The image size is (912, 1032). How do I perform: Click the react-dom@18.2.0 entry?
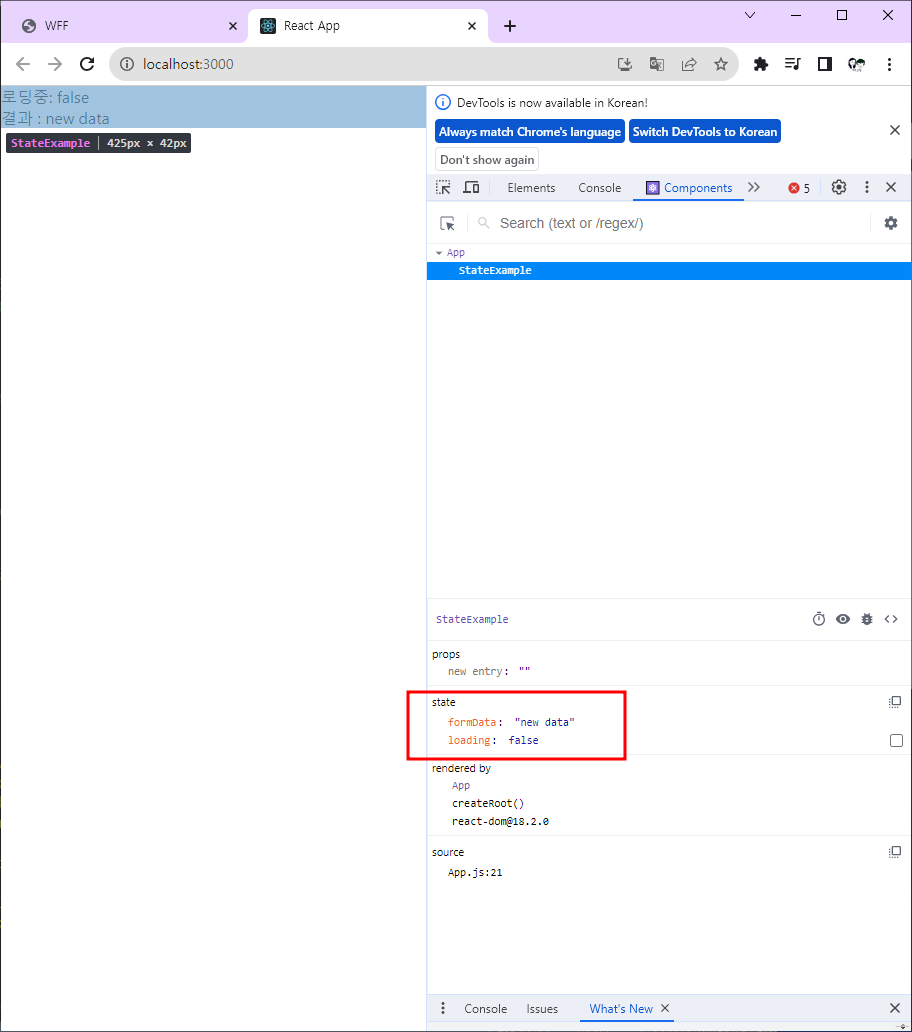coord(500,821)
